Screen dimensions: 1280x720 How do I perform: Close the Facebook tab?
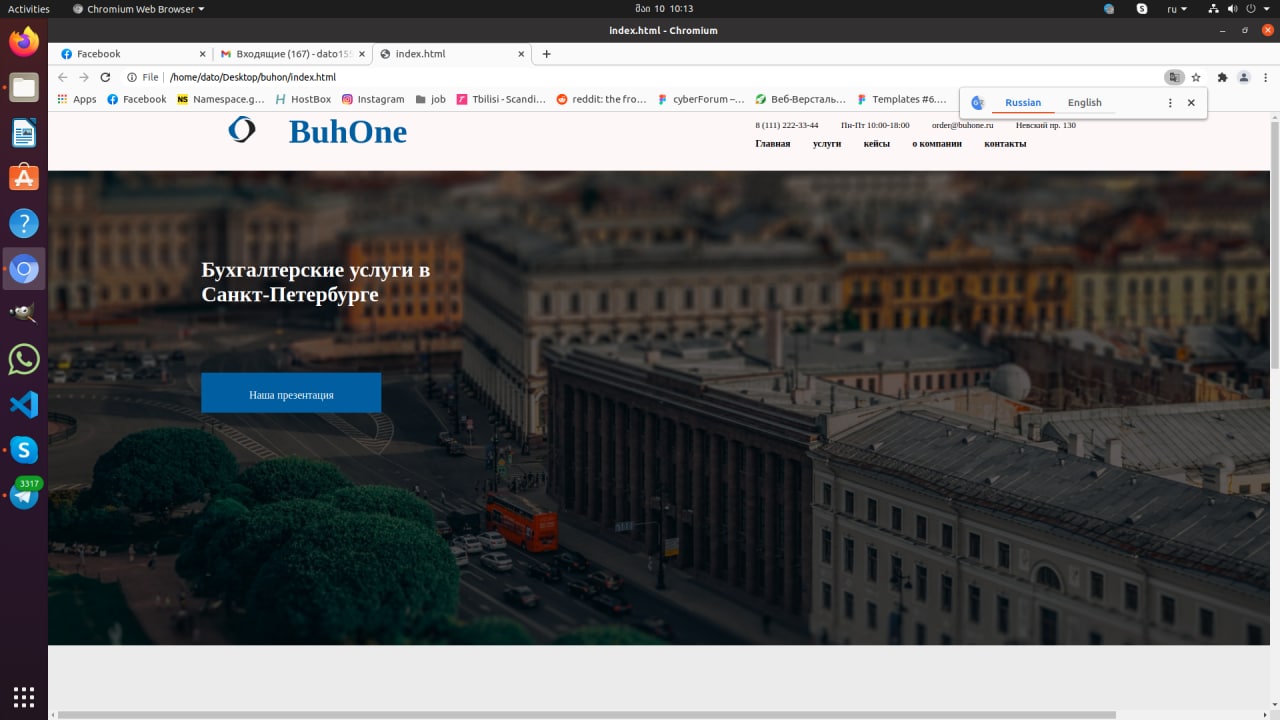click(203, 54)
